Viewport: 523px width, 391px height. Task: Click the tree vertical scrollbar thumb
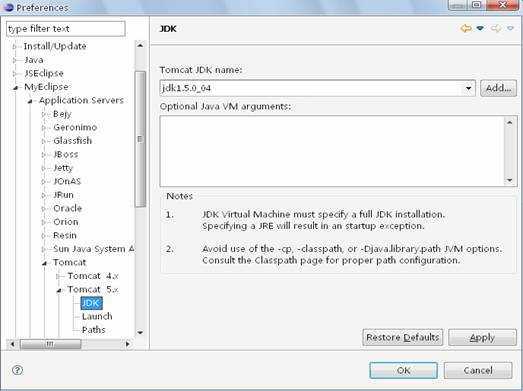click(140, 139)
